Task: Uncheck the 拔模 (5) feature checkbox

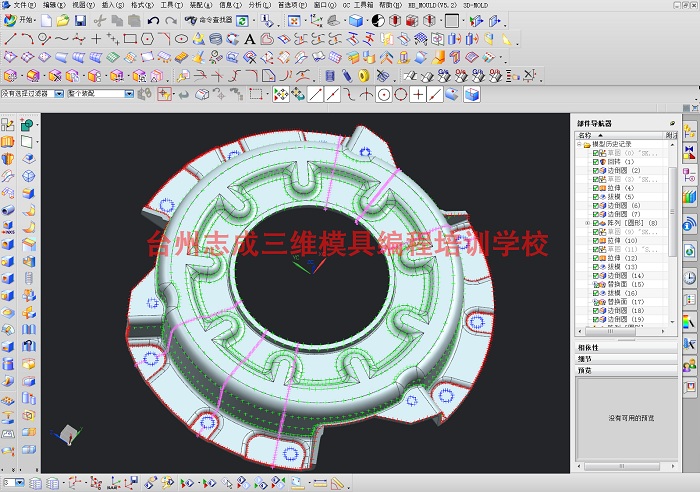Action: (596, 197)
